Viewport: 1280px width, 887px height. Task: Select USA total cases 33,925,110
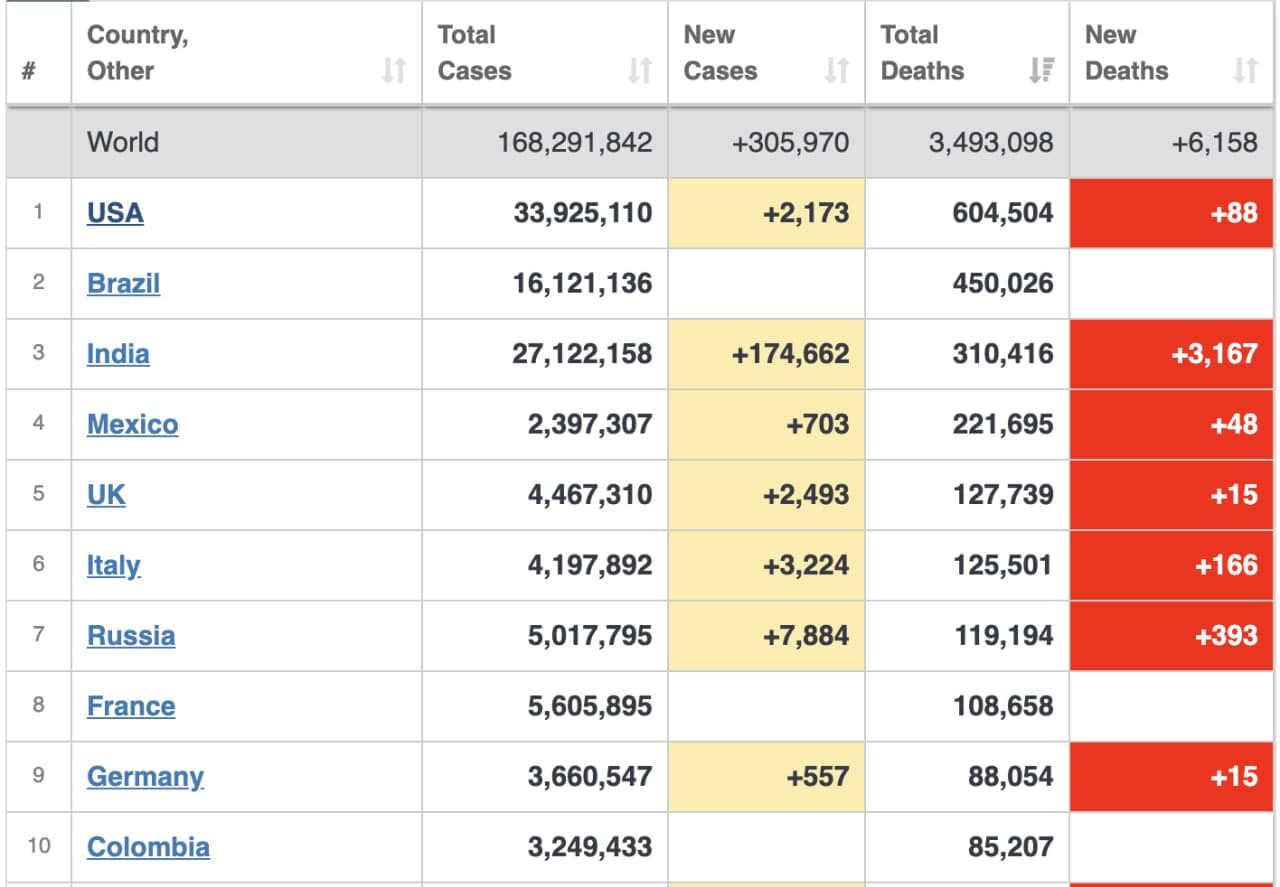[583, 213]
